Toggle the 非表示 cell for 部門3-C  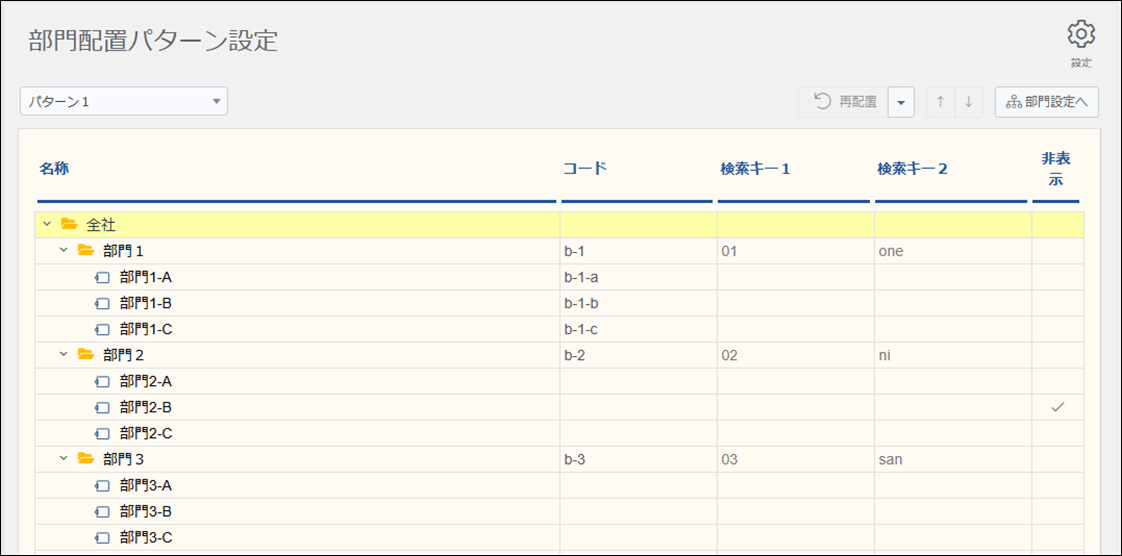click(x=1057, y=537)
